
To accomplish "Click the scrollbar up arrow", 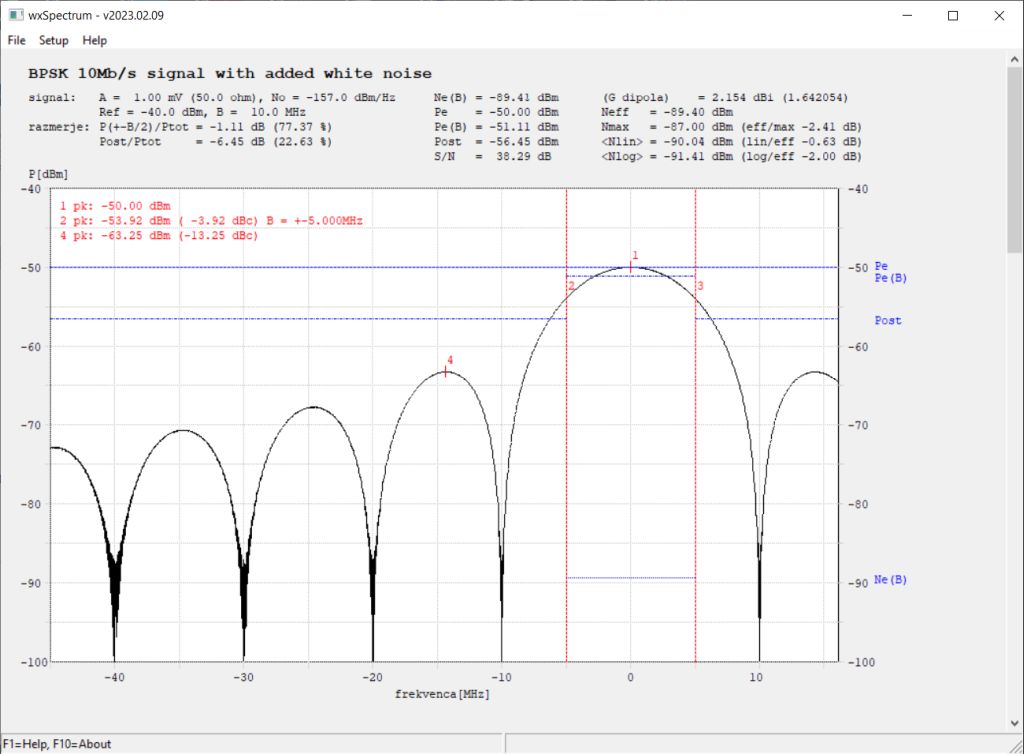I will click(1015, 62).
